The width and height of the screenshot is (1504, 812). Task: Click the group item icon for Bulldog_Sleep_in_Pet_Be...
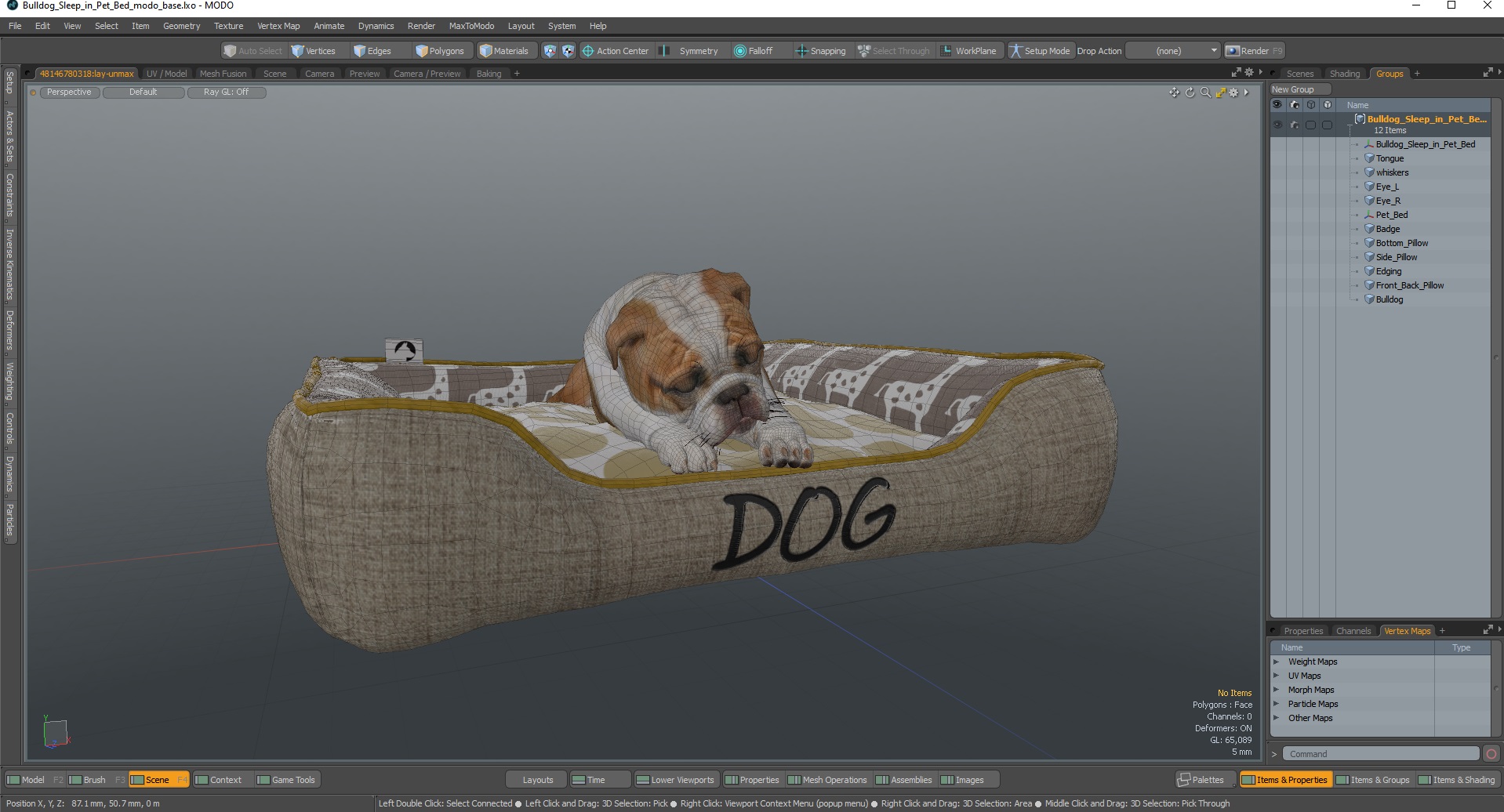pyautogui.click(x=1361, y=119)
